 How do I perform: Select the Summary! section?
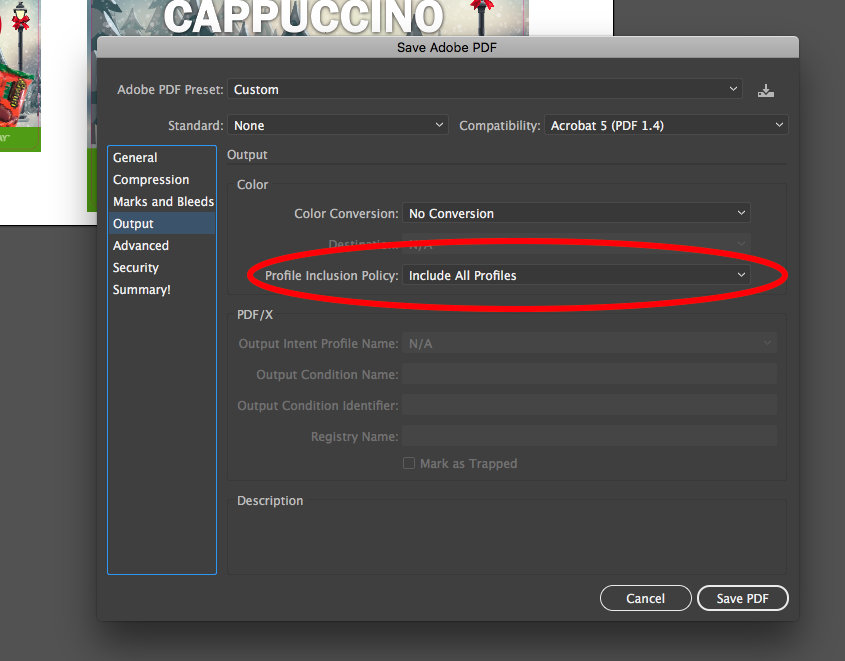[x=162, y=290]
